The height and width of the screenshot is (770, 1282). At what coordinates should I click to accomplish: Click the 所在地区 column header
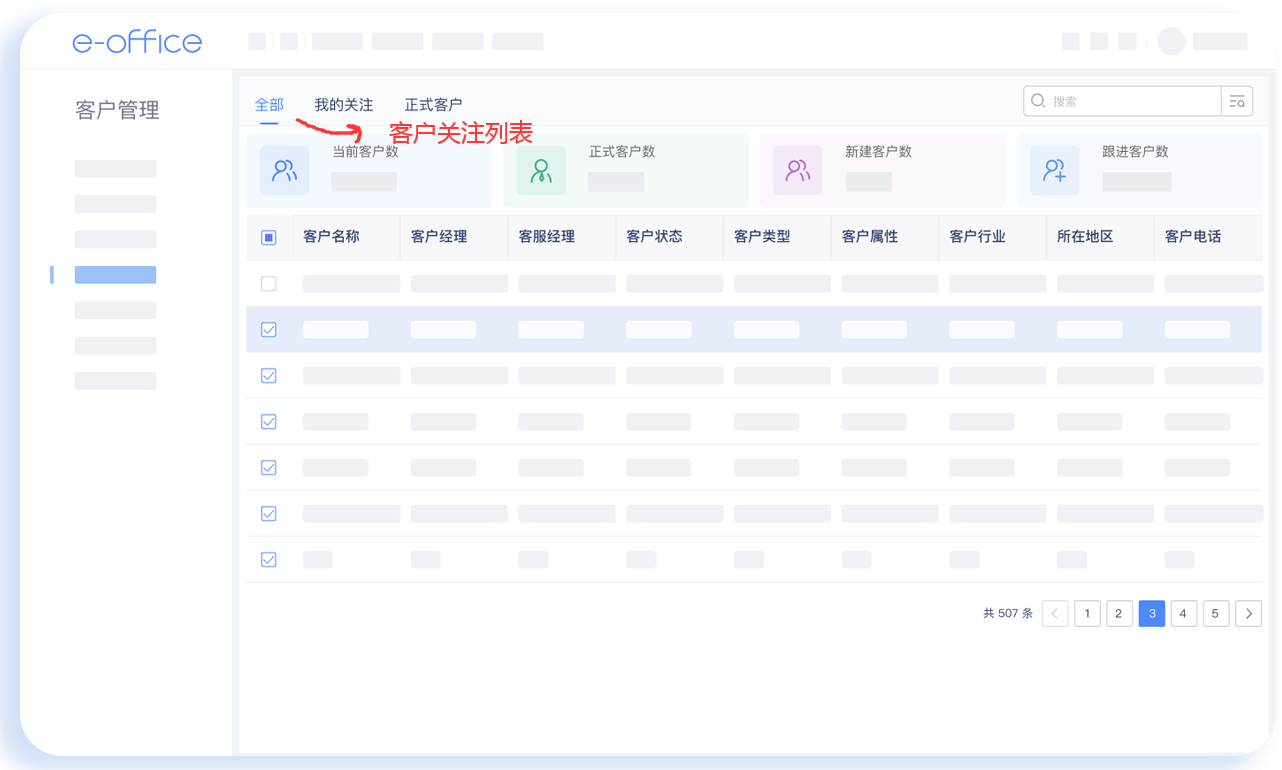tap(1085, 237)
